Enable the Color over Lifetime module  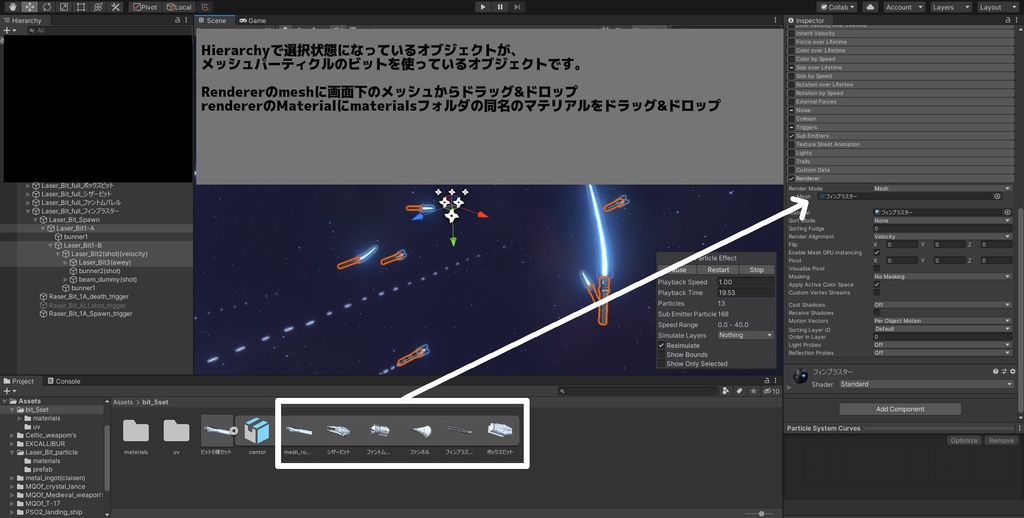(792, 50)
